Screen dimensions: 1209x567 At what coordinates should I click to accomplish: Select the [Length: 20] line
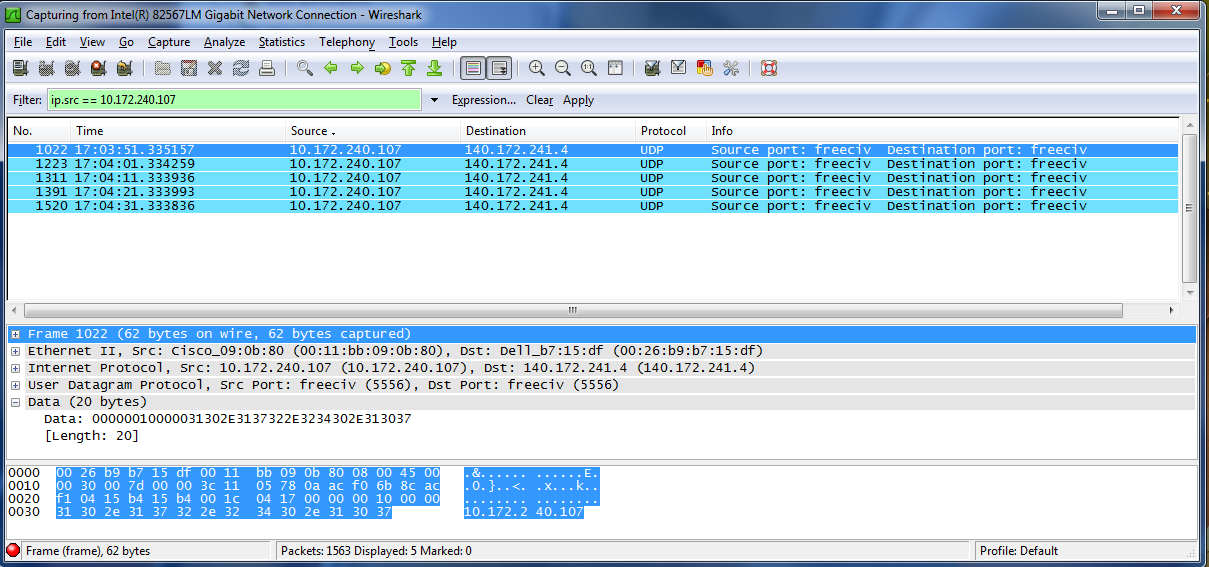tap(91, 436)
